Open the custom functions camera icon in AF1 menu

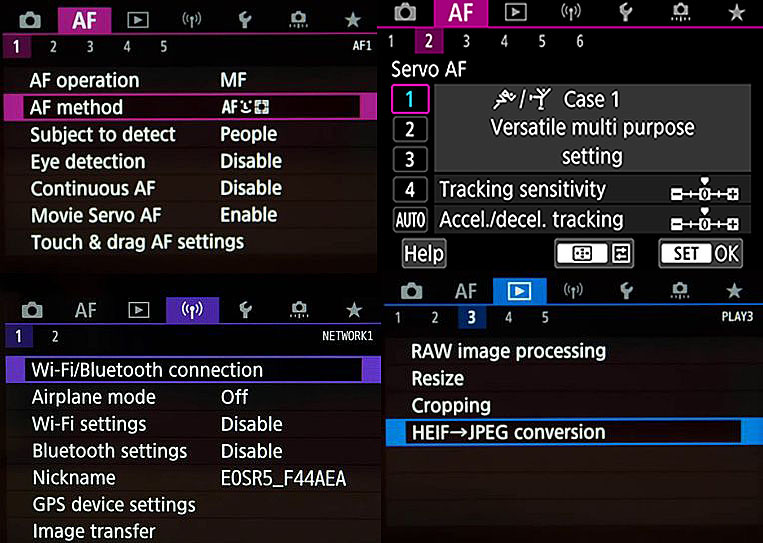(299, 19)
